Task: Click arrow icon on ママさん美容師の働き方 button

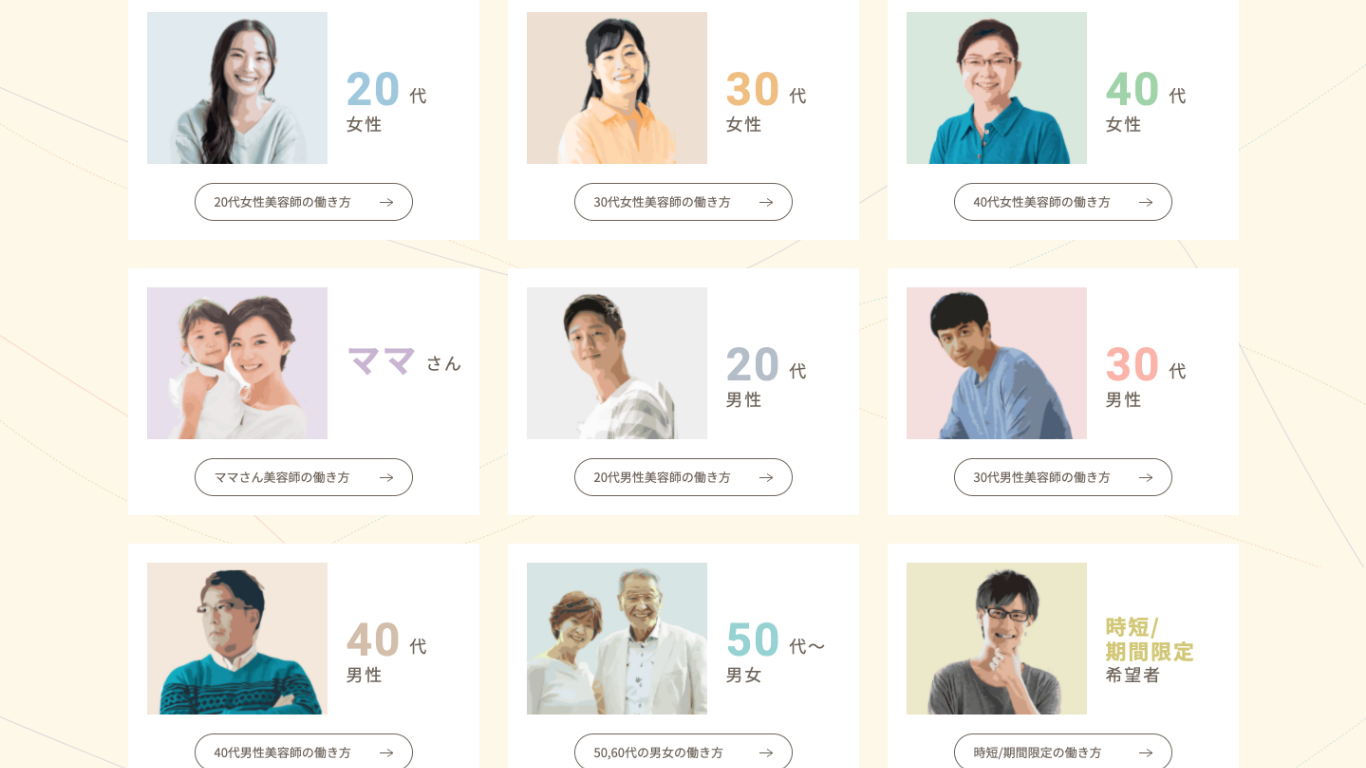Action: click(386, 477)
